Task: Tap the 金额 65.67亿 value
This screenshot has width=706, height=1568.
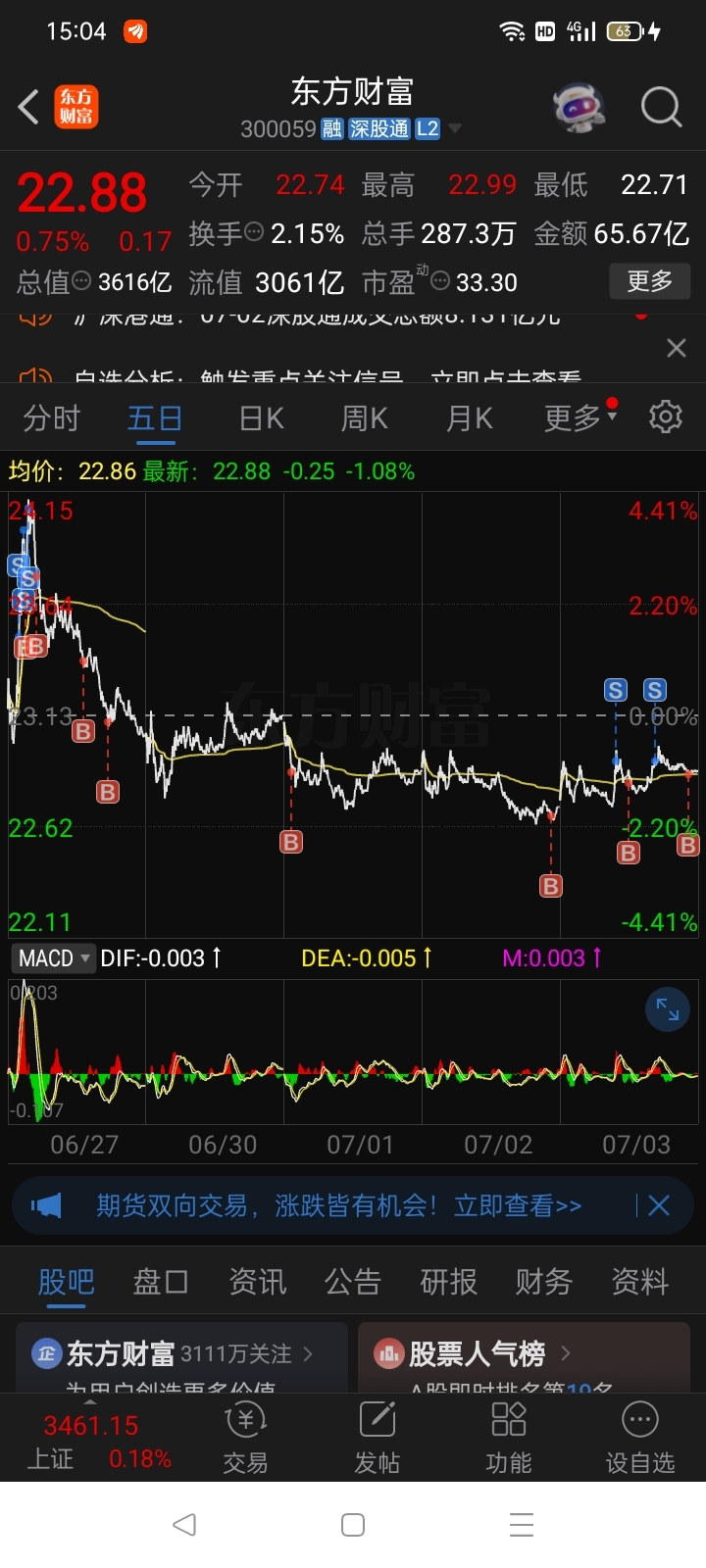Action: pos(641,233)
